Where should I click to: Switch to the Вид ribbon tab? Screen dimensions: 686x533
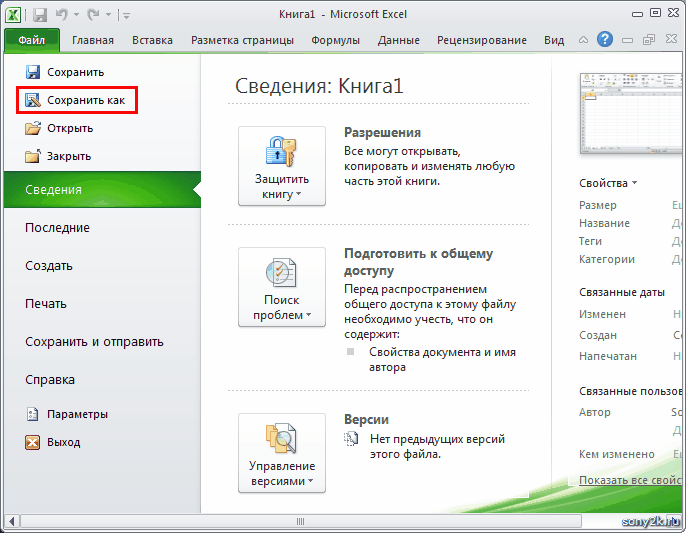554,40
